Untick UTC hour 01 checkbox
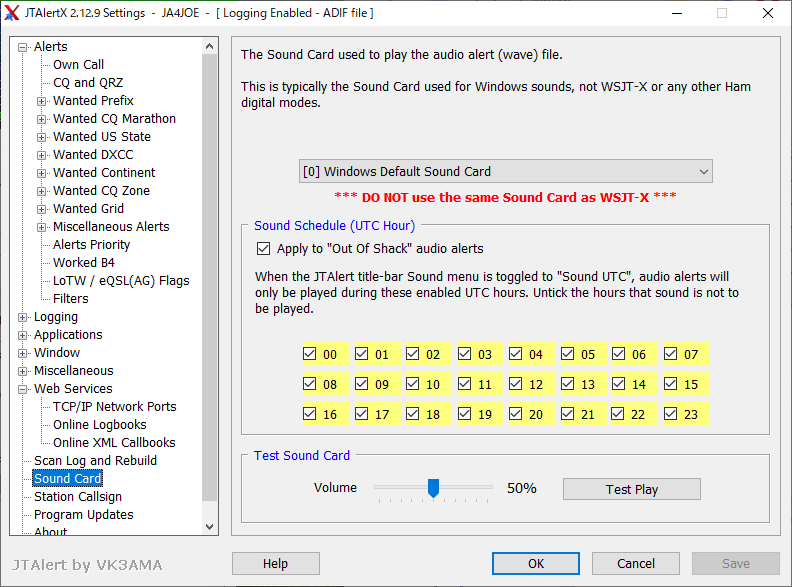Image resolution: width=792 pixels, height=587 pixels. pos(361,354)
